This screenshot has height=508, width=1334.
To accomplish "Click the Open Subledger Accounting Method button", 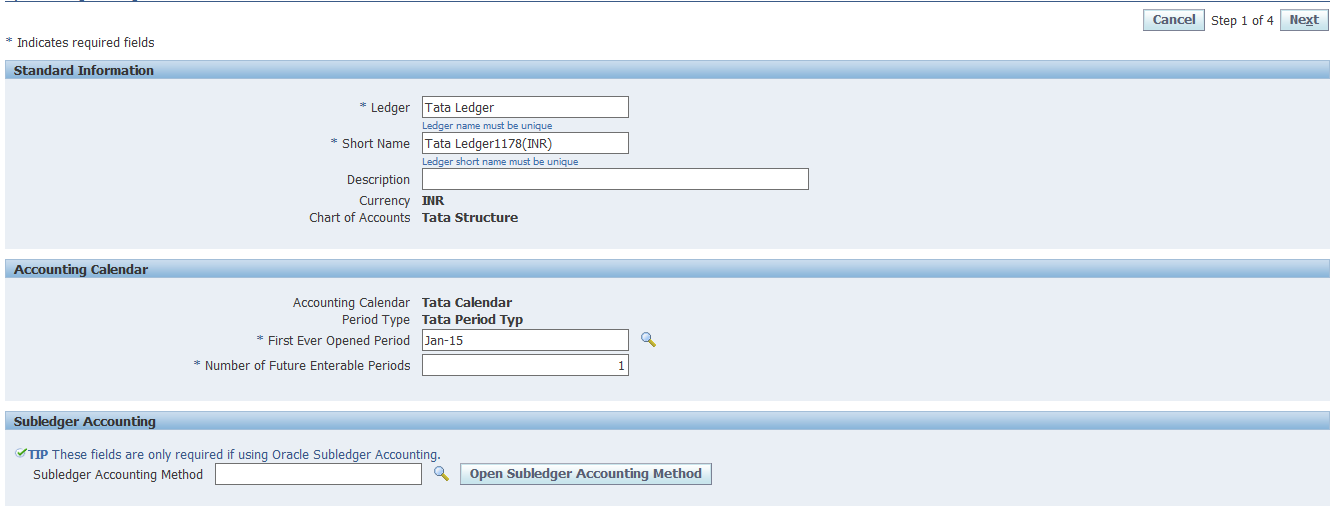I will pos(585,474).
